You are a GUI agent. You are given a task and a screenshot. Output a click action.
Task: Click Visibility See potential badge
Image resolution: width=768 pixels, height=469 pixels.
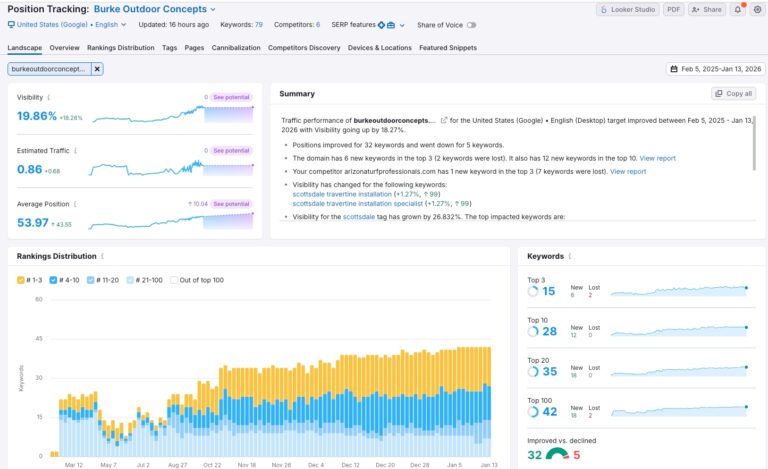[231, 97]
